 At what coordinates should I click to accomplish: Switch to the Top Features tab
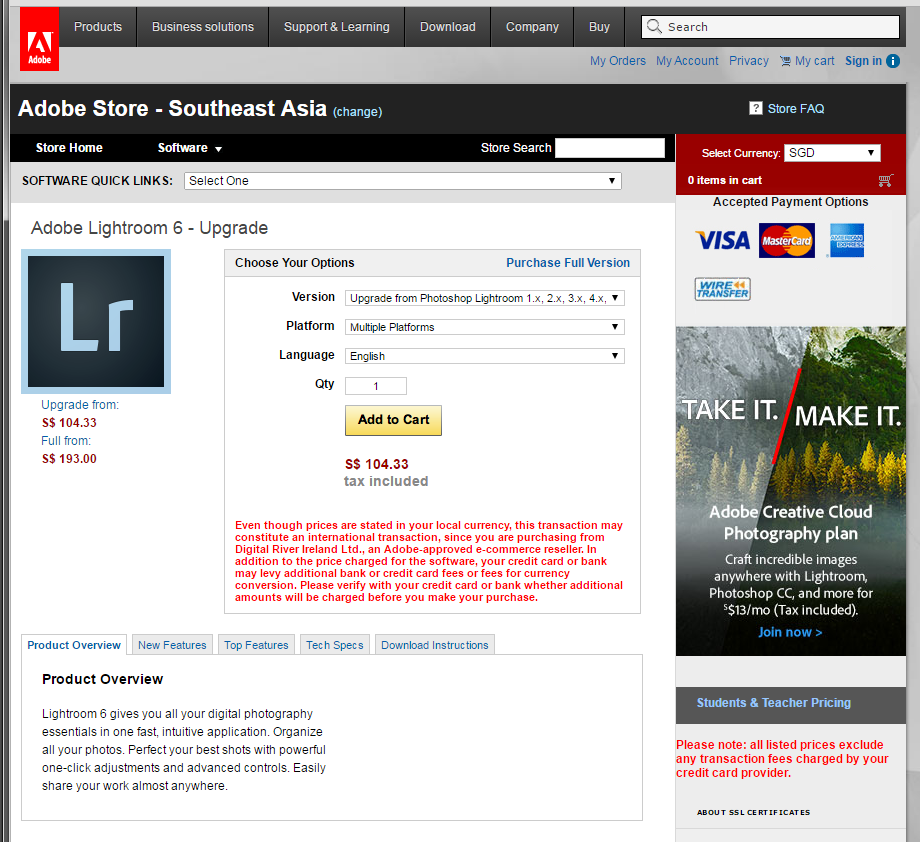(x=256, y=645)
